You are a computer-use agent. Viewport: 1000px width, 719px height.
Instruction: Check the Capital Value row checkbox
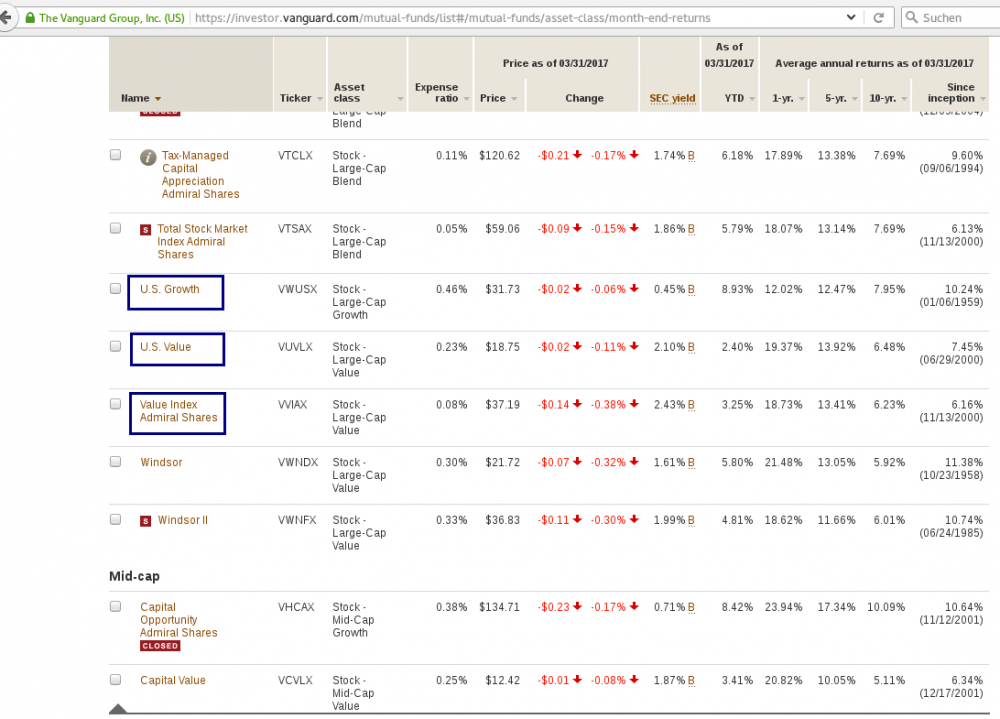[x=115, y=677]
